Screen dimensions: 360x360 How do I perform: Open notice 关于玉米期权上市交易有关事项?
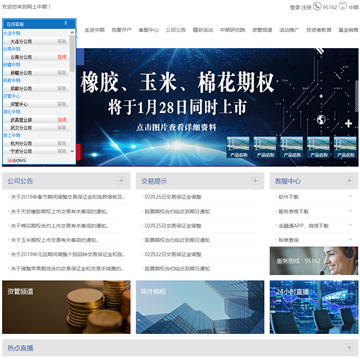pyautogui.click(x=55, y=240)
